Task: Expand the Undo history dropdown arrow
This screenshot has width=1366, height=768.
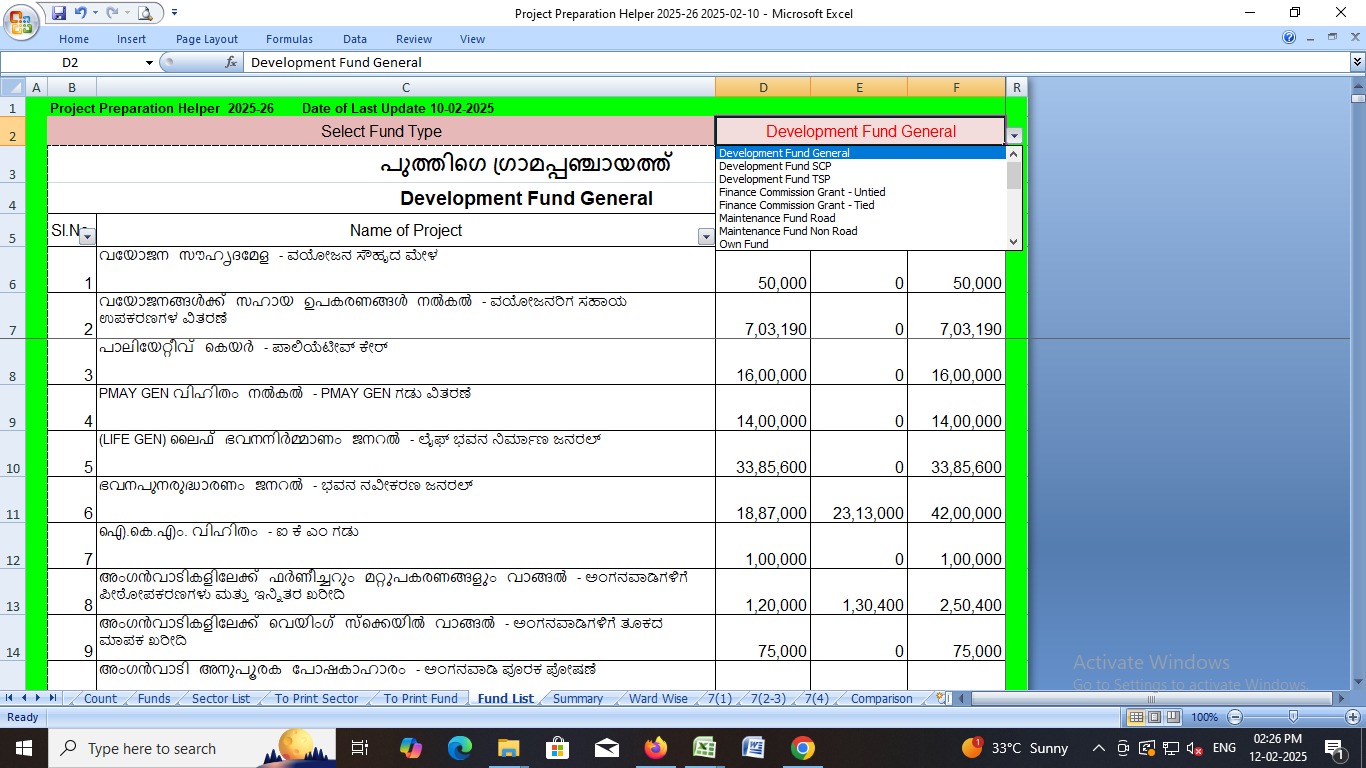Action: 95,13
